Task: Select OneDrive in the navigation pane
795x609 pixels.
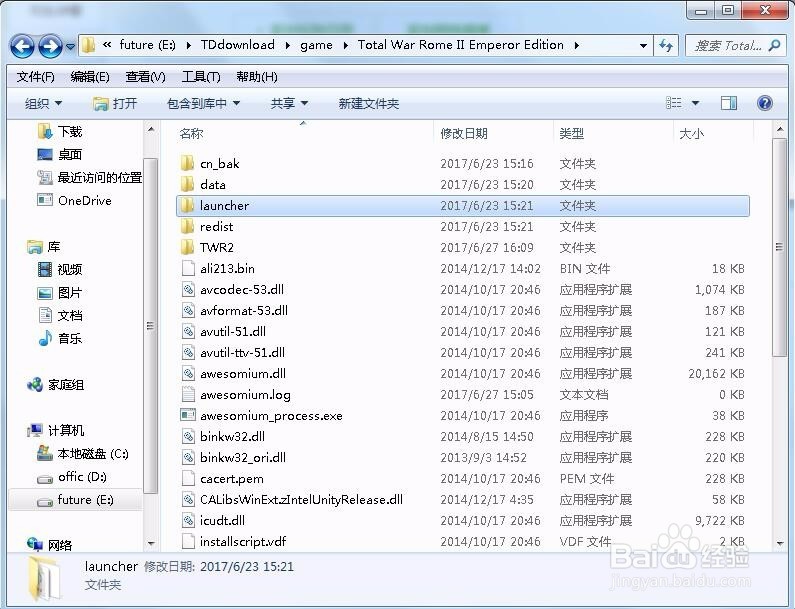Action: pos(75,200)
